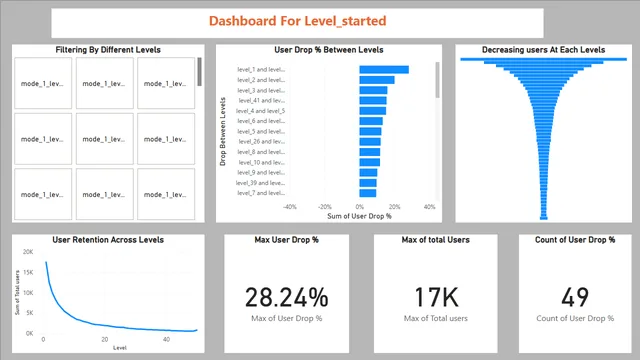Click the blue retention curve's starting peak
Viewport: 640px width, 360px height.
click(46, 262)
